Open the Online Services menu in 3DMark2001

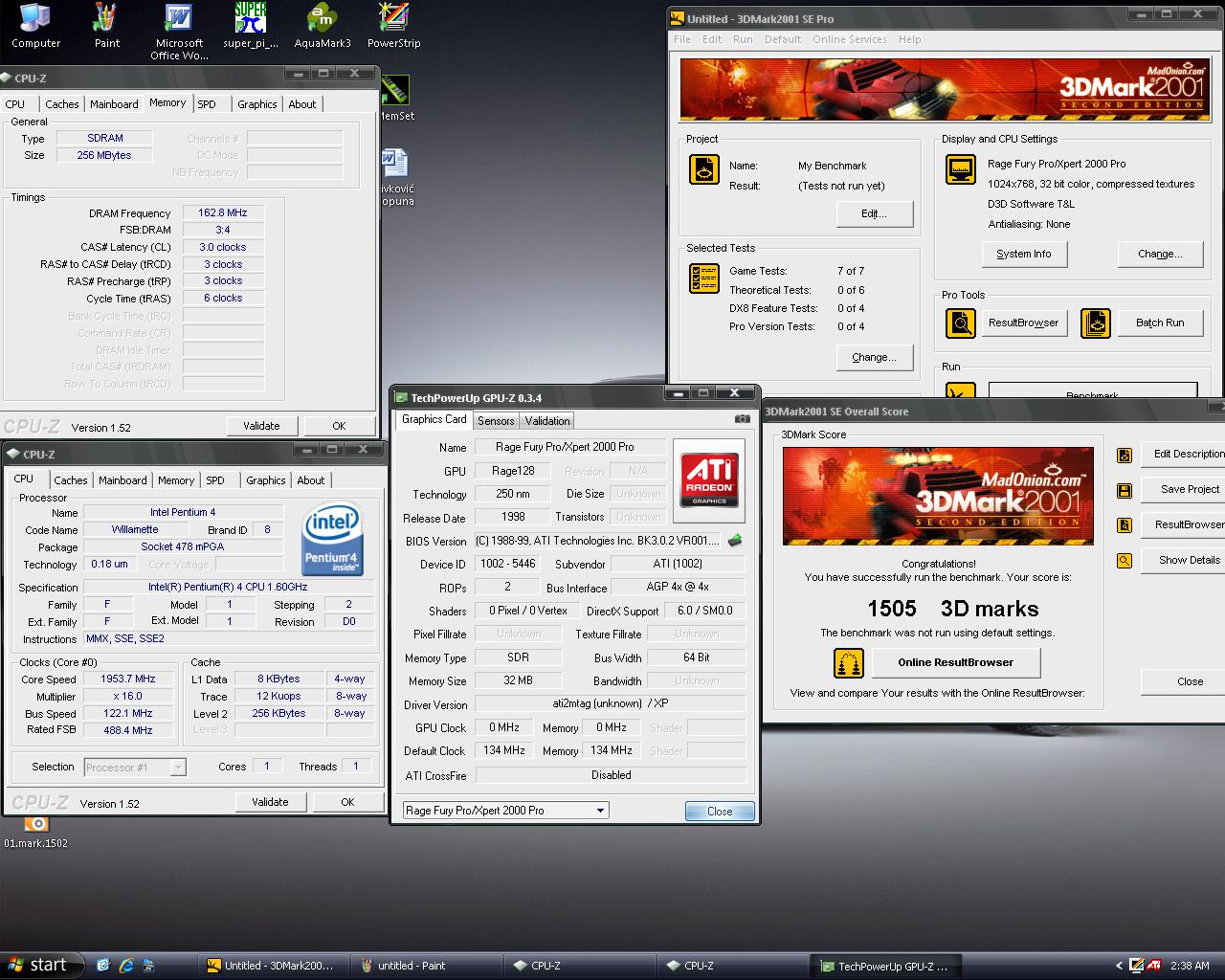850,39
